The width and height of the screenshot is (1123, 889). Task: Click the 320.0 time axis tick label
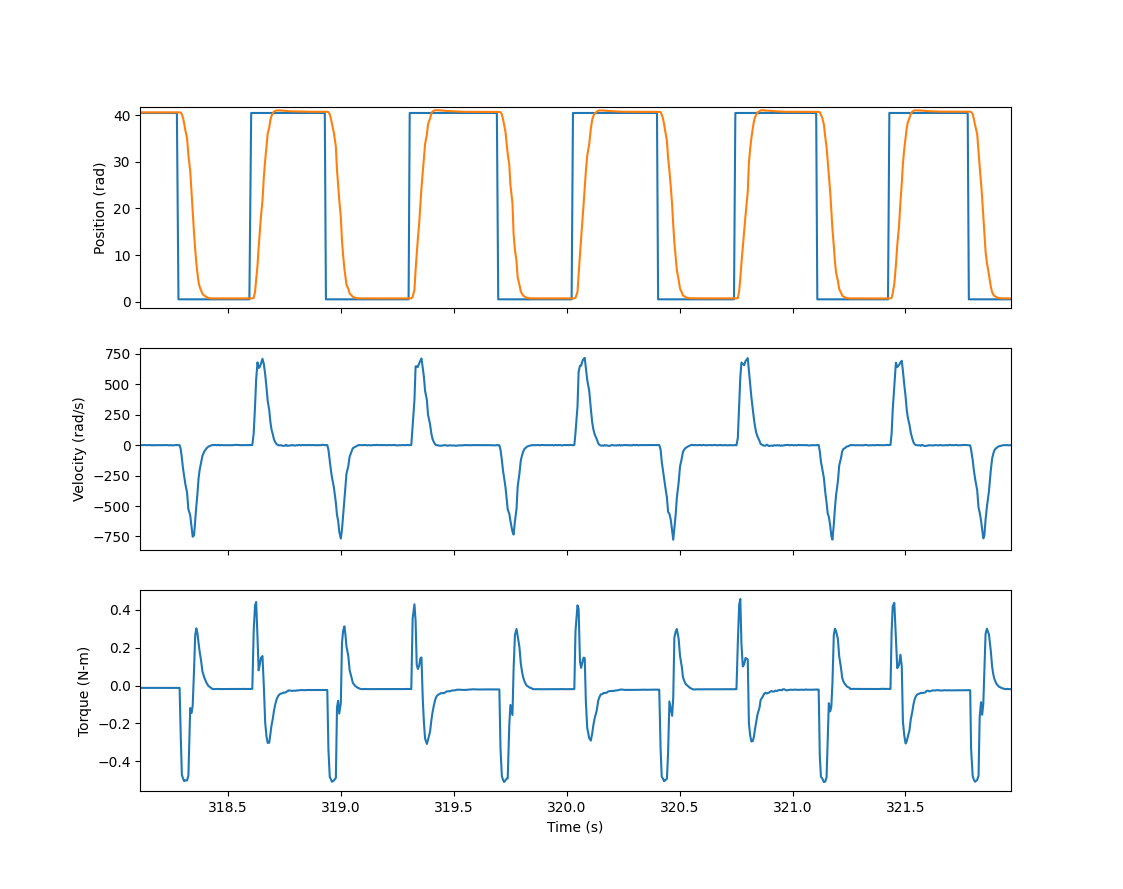(x=567, y=808)
